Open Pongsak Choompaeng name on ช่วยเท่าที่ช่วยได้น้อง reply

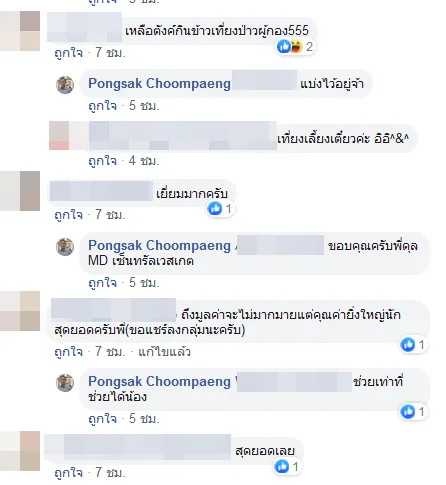159,382
